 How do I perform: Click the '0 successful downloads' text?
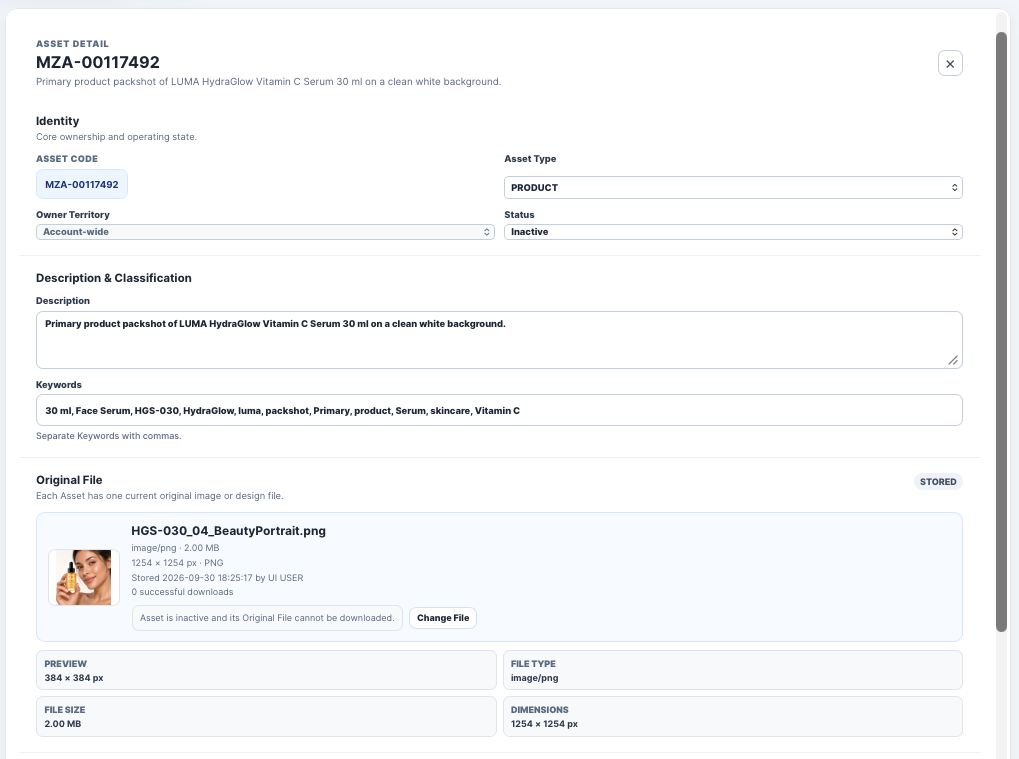pos(183,592)
